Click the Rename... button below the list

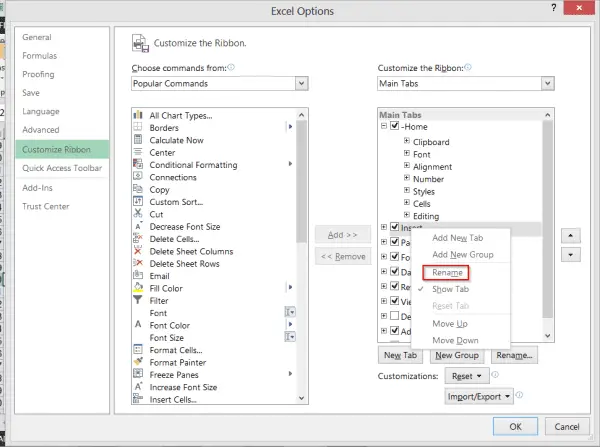[514, 355]
